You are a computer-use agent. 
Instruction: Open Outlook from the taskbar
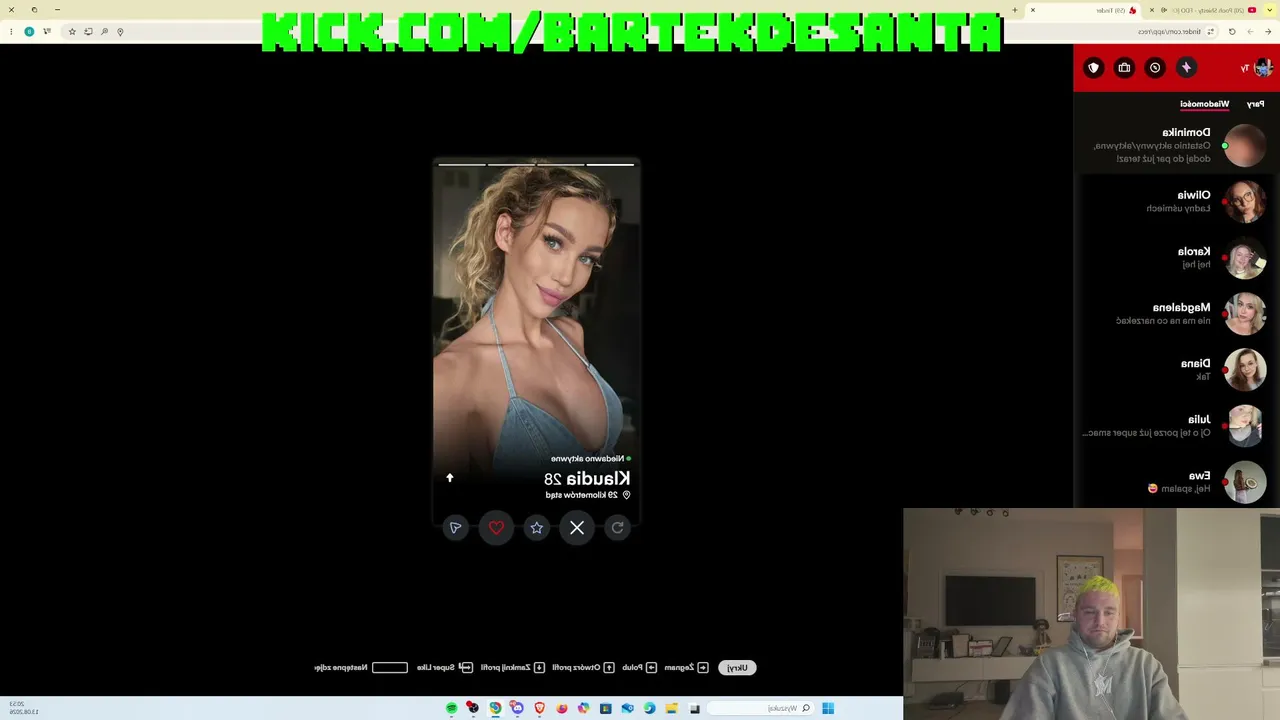tap(628, 709)
